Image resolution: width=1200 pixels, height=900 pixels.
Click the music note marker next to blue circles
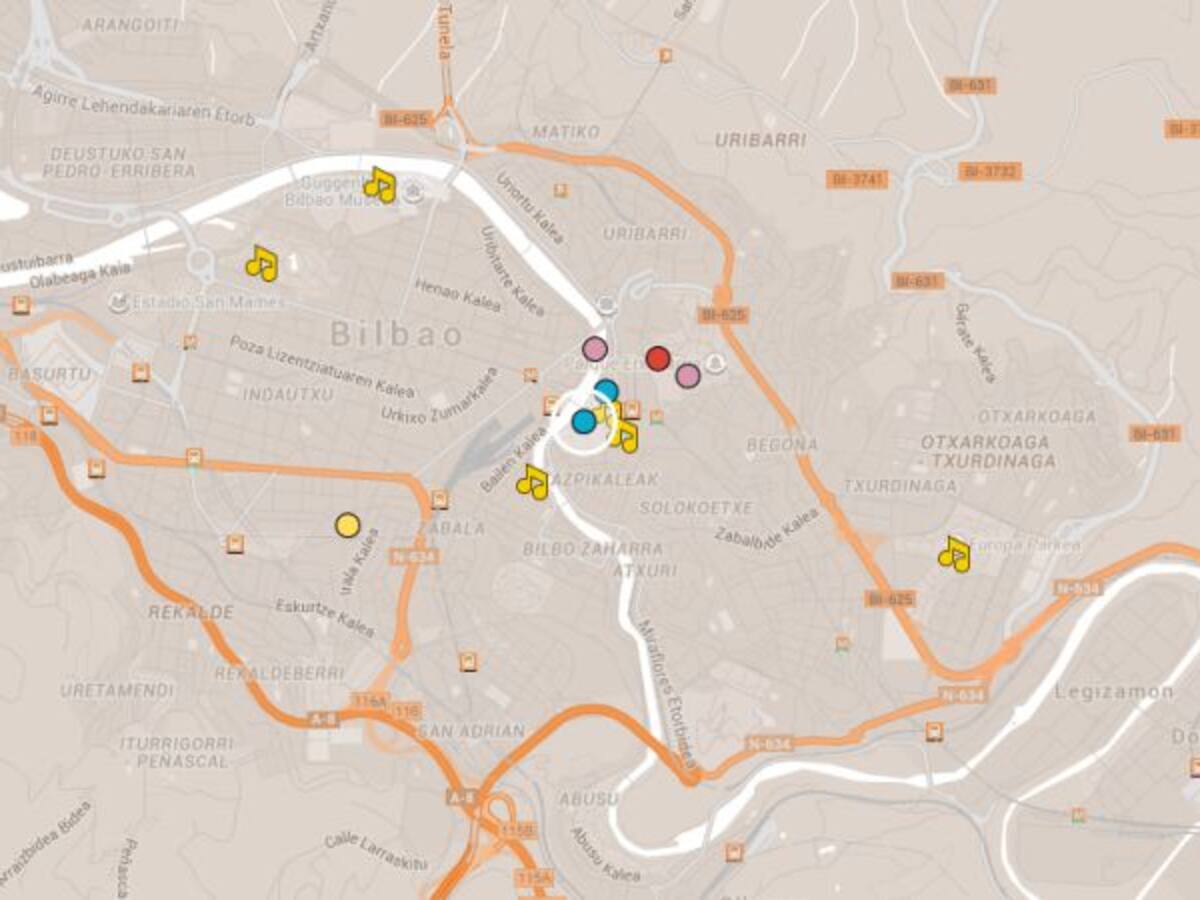(x=624, y=435)
